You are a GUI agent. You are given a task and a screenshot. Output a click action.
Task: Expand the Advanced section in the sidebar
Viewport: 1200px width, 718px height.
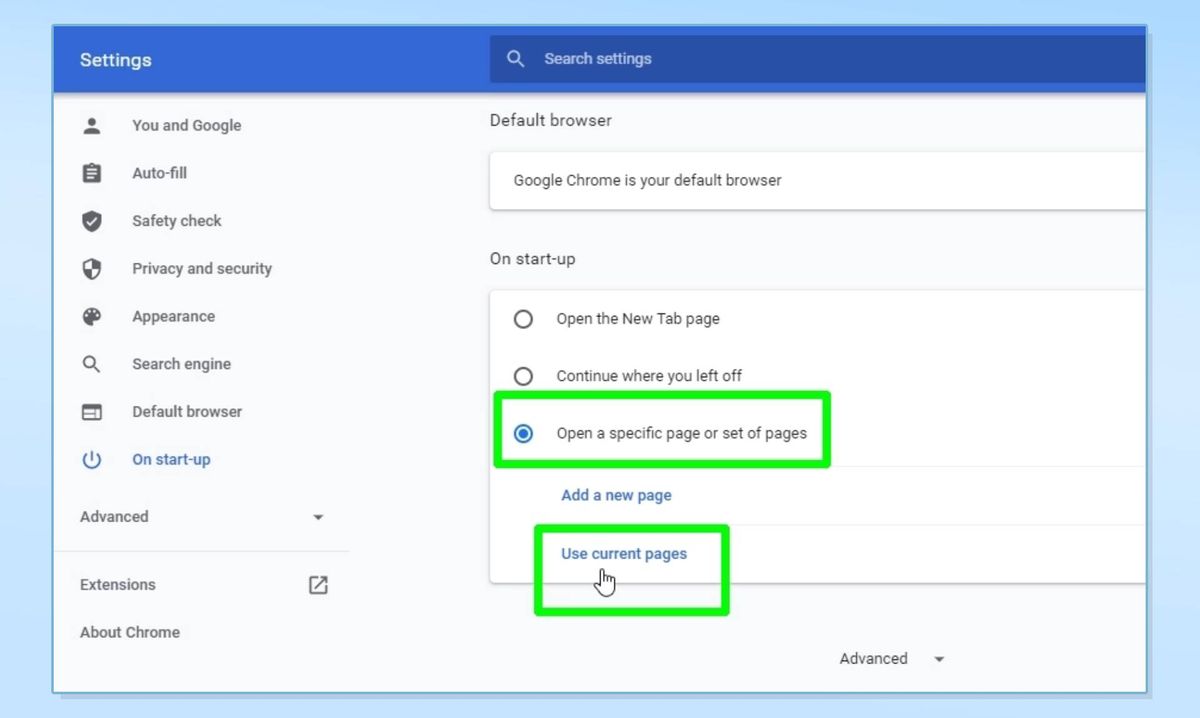tap(113, 516)
